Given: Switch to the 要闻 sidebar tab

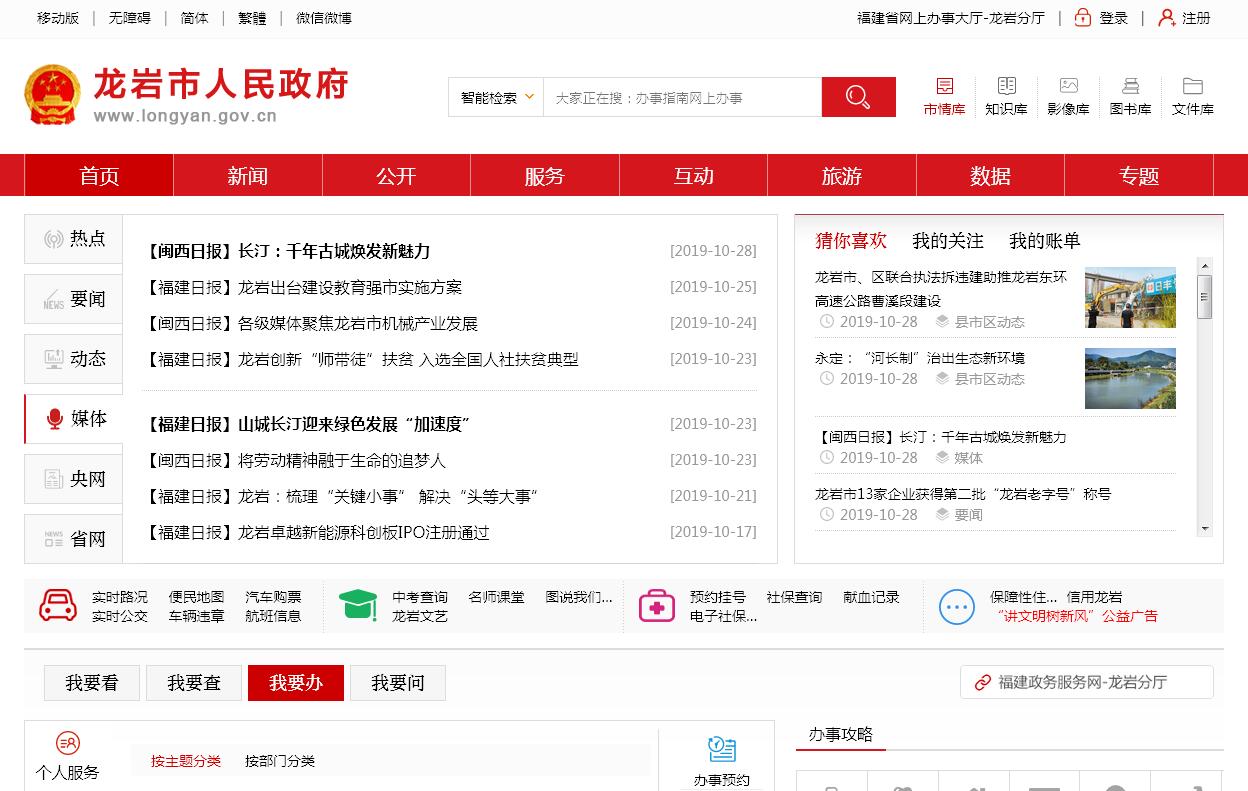Looking at the screenshot, I should pyautogui.click(x=74, y=299).
